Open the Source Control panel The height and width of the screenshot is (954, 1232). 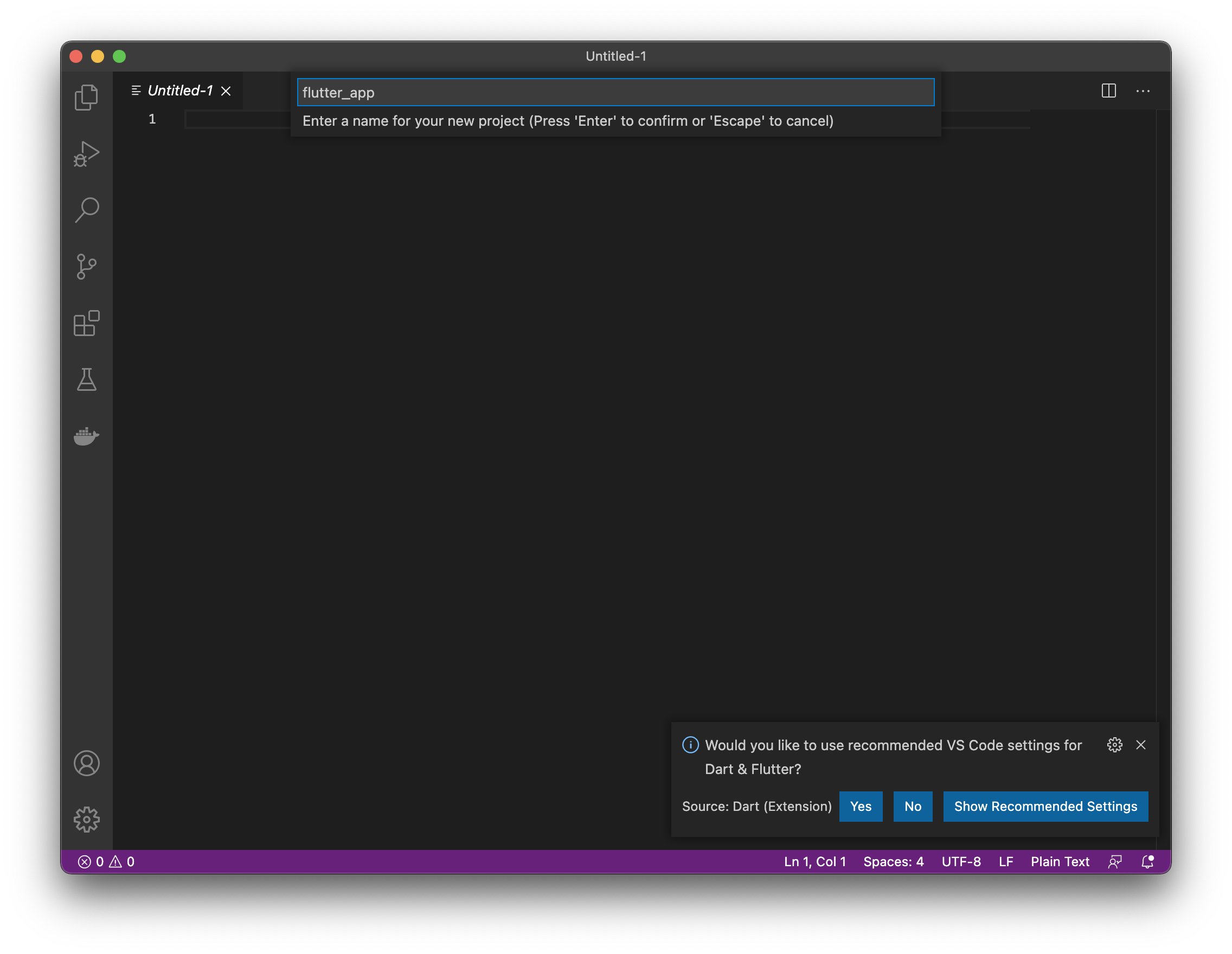[x=87, y=265]
